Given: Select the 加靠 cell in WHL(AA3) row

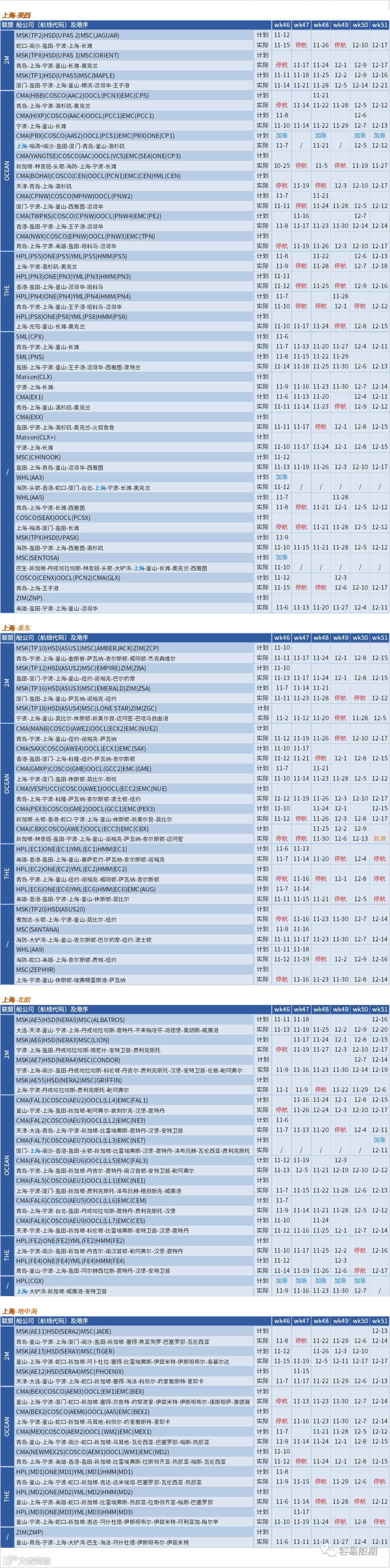Looking at the screenshot, I should tap(282, 477).
